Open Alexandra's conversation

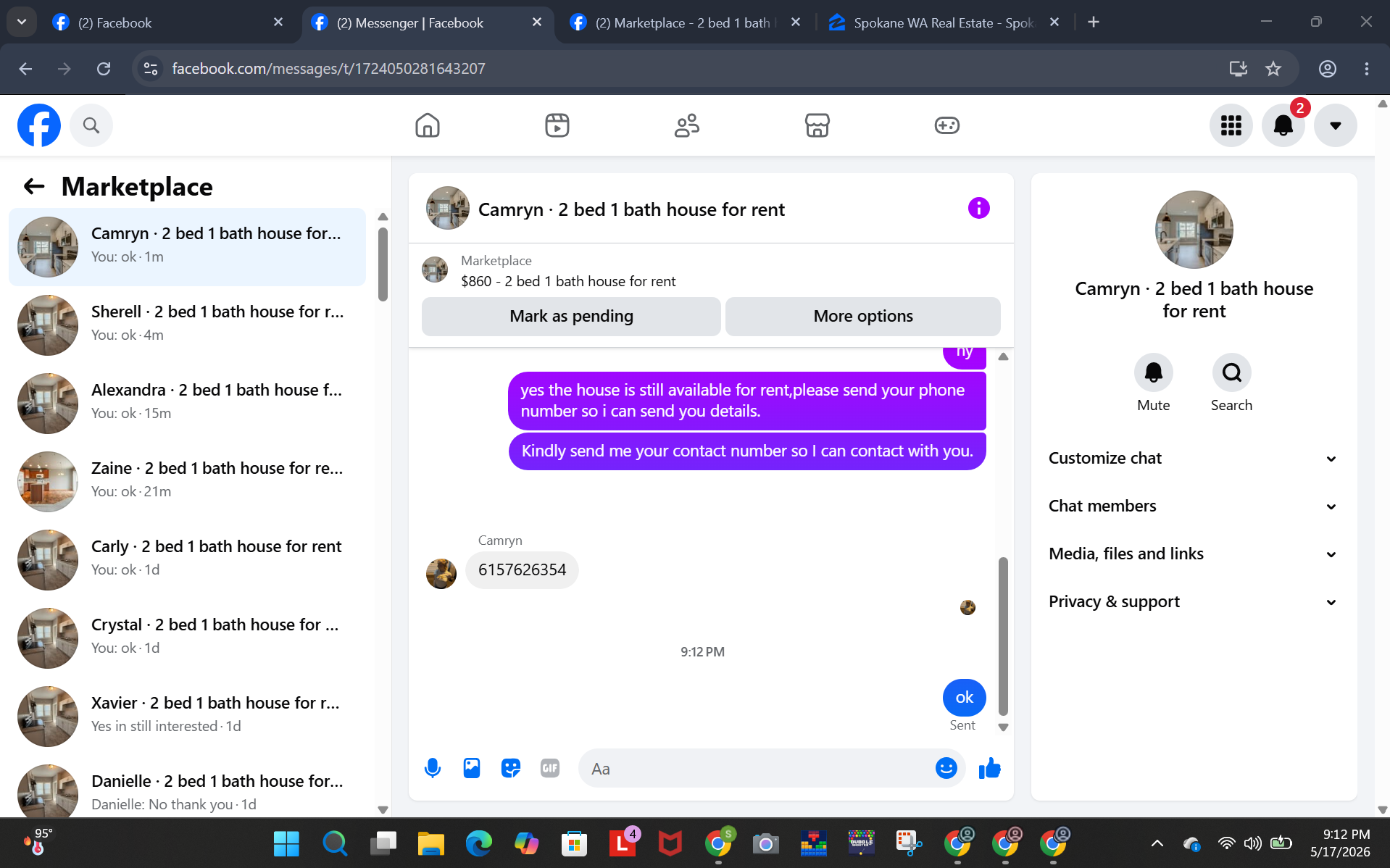(x=187, y=404)
